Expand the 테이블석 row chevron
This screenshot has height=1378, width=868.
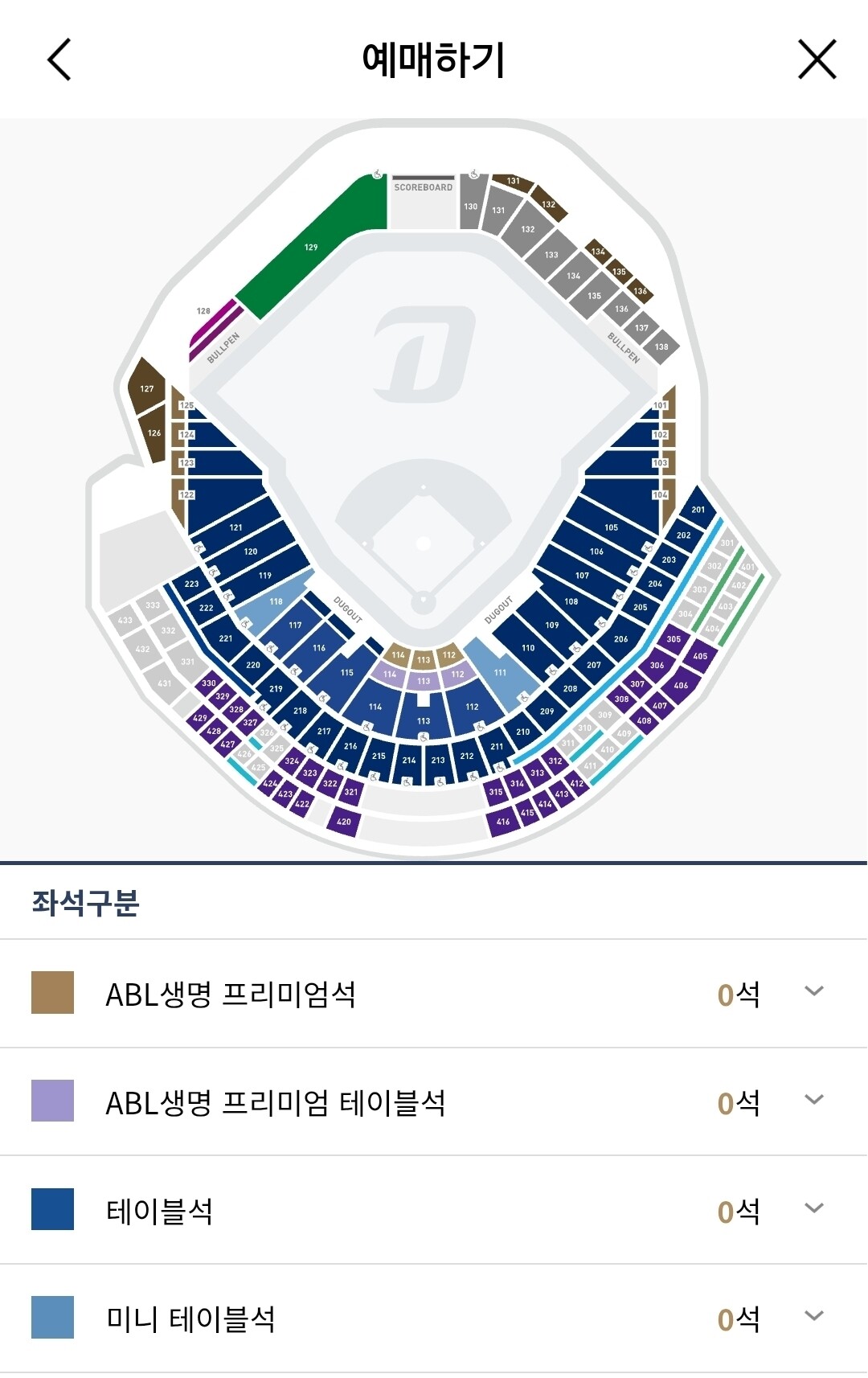[x=813, y=1208]
